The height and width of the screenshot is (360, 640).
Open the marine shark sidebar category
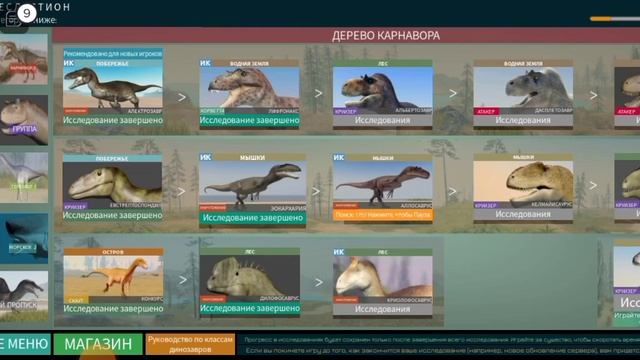tap(24, 238)
